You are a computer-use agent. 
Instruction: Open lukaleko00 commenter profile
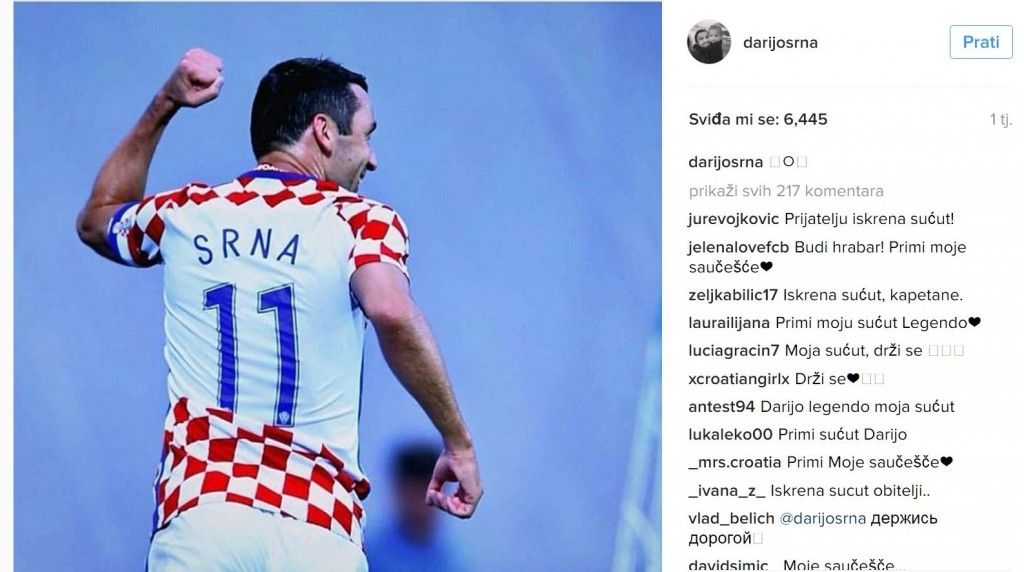tap(730, 435)
